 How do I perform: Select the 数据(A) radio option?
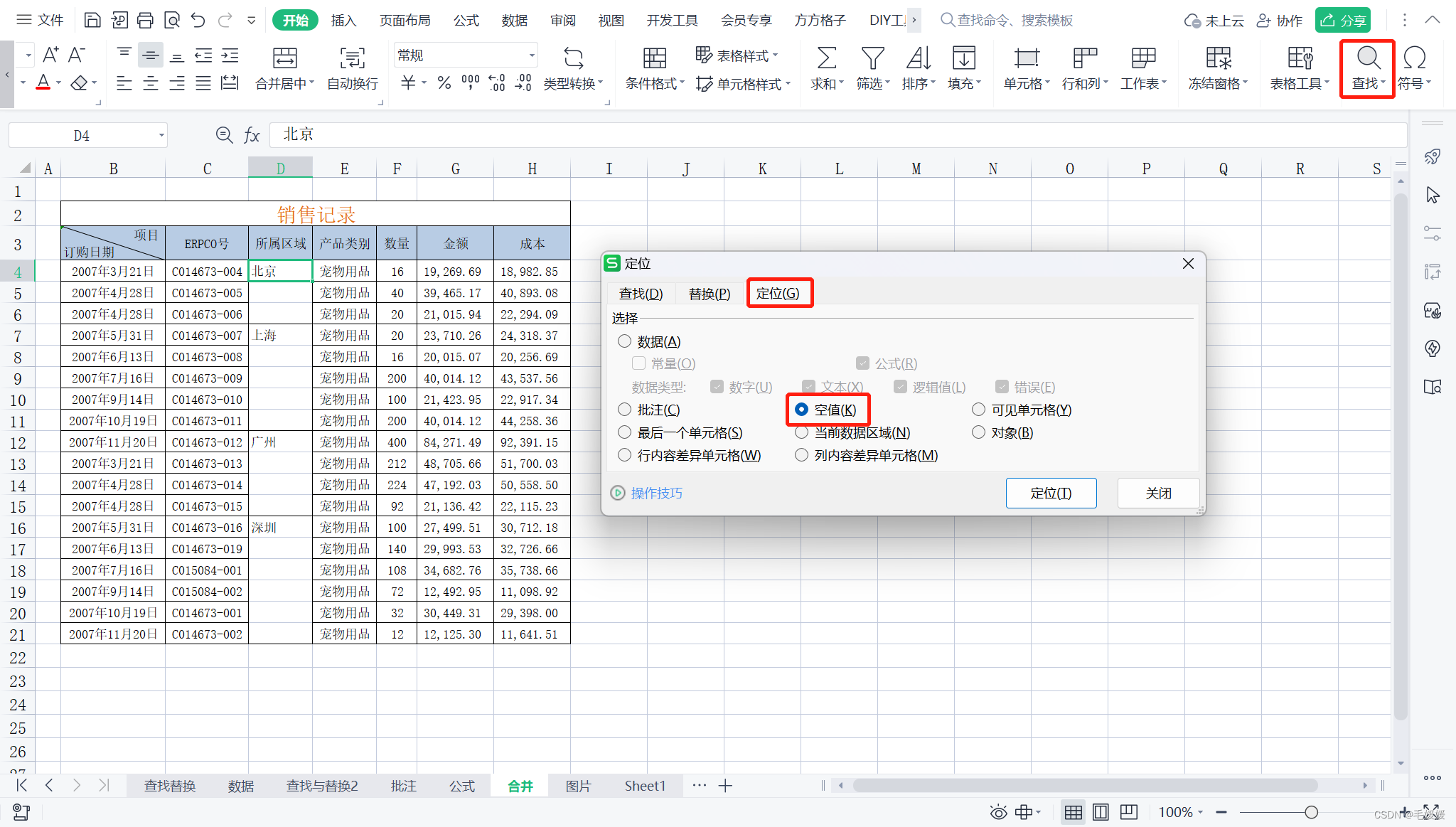tap(625, 341)
